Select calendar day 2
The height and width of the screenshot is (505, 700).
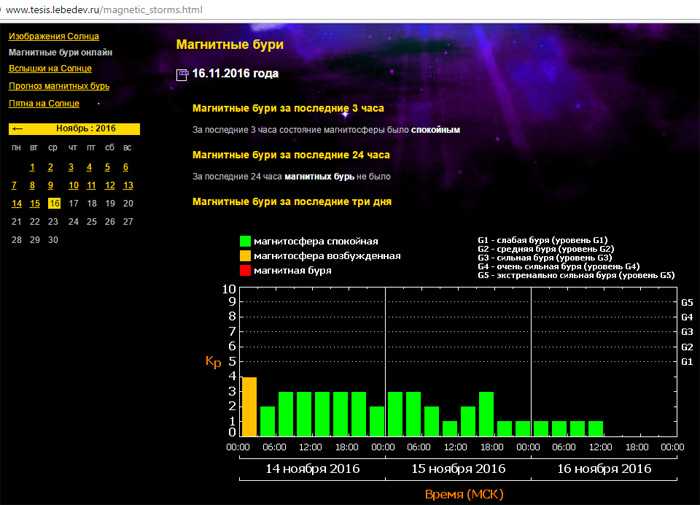coord(50,167)
